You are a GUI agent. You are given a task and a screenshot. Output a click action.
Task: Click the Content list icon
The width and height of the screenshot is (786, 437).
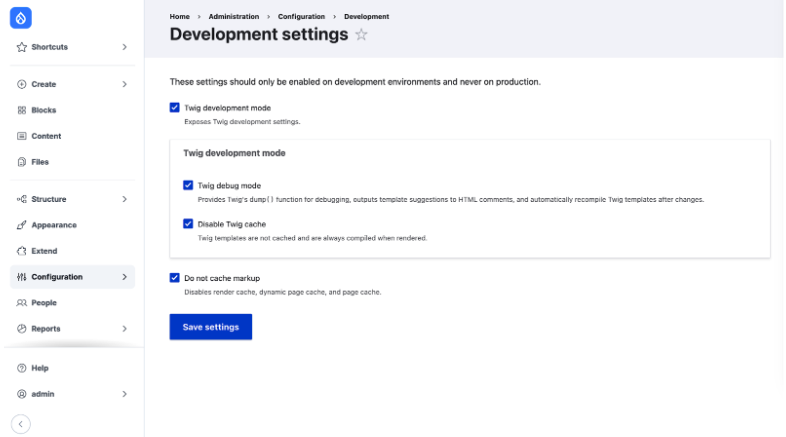[22, 136]
